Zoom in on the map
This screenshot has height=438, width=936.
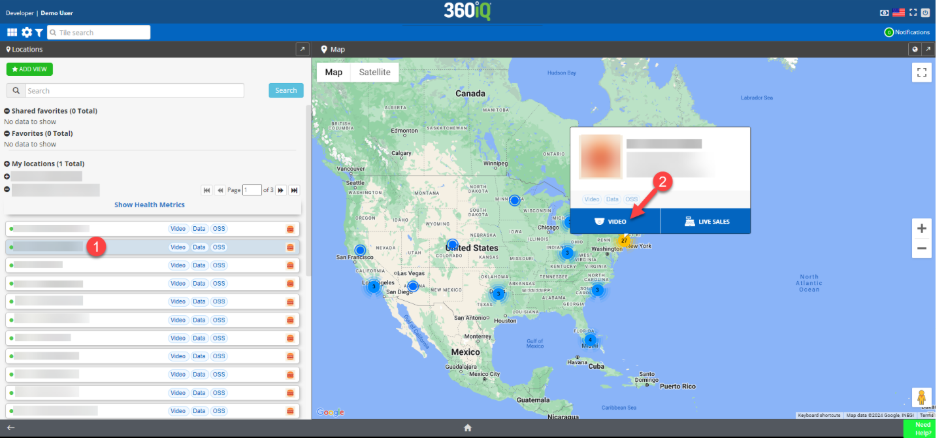pos(921,228)
